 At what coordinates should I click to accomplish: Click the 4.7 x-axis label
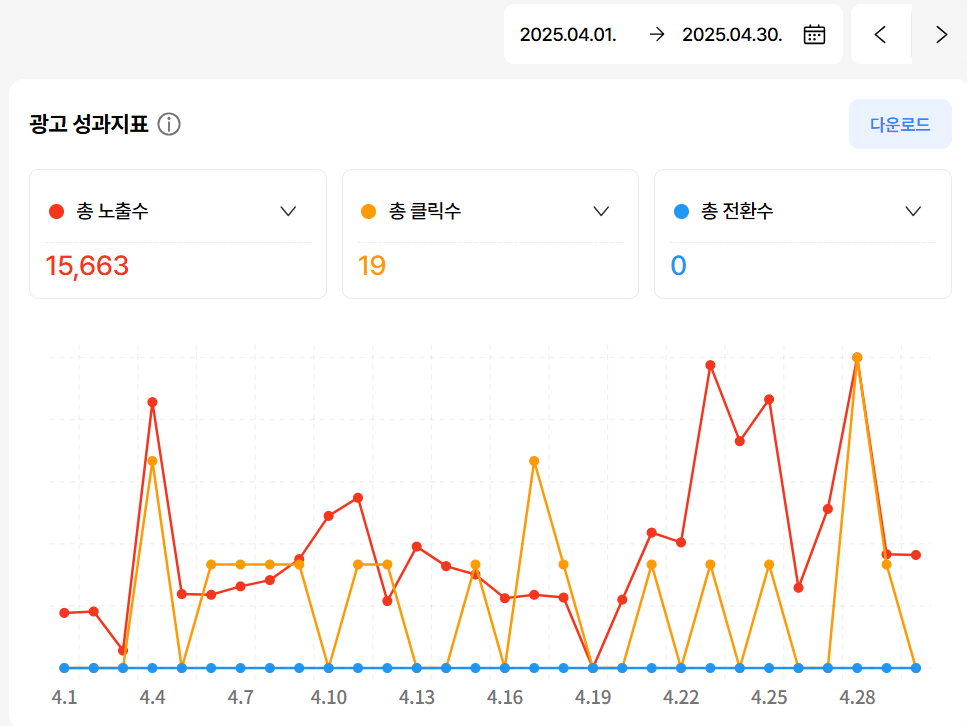(x=241, y=698)
